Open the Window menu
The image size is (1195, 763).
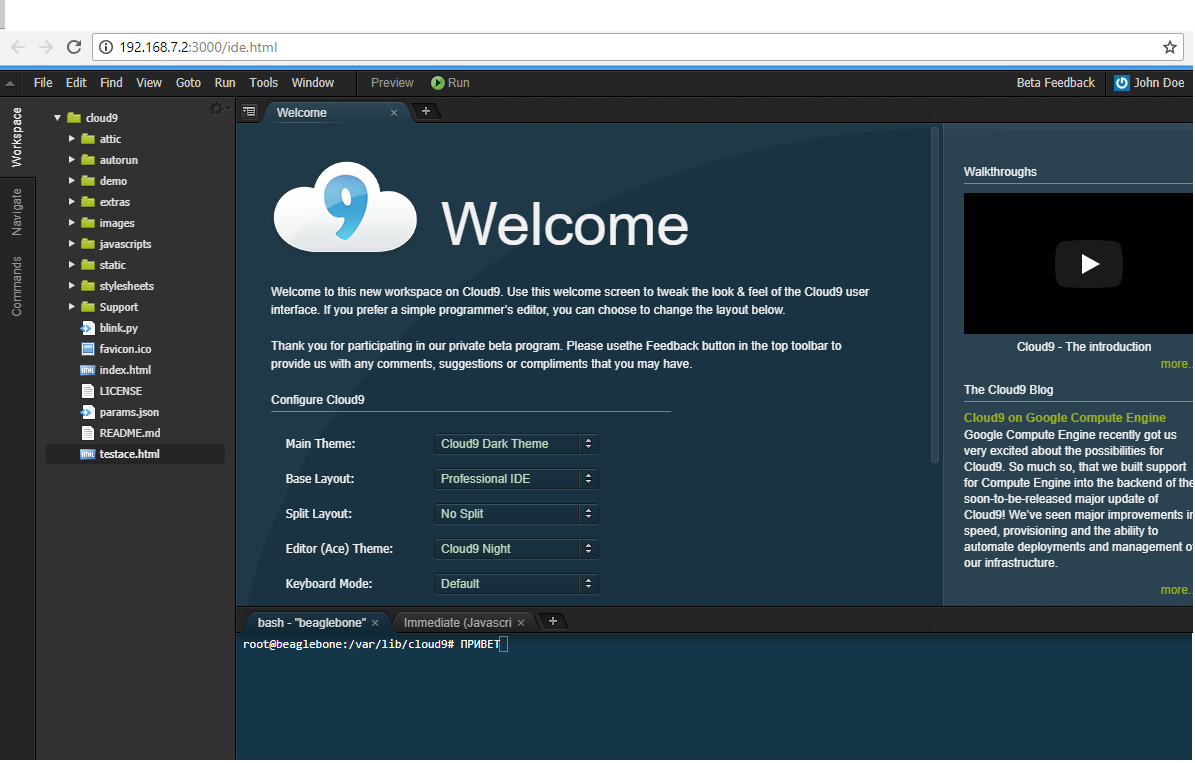pyautogui.click(x=312, y=83)
